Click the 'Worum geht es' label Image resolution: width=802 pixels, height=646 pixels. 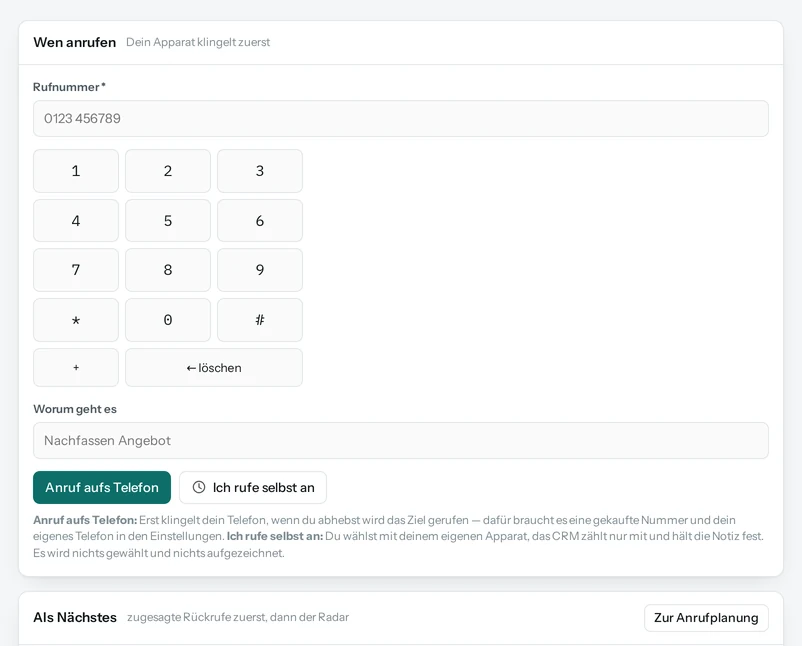click(75, 409)
